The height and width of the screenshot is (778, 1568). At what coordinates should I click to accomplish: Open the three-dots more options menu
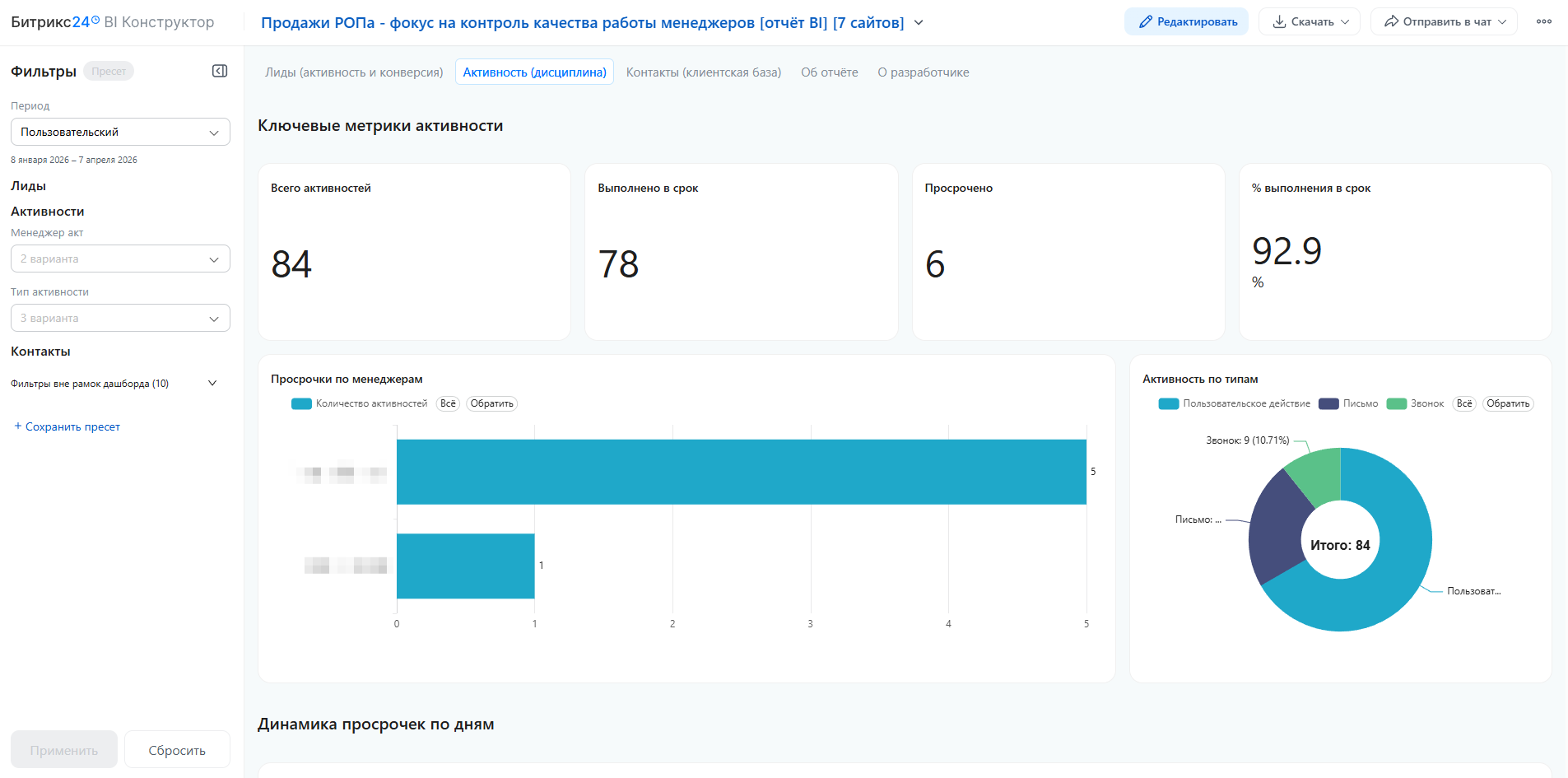(x=1543, y=22)
